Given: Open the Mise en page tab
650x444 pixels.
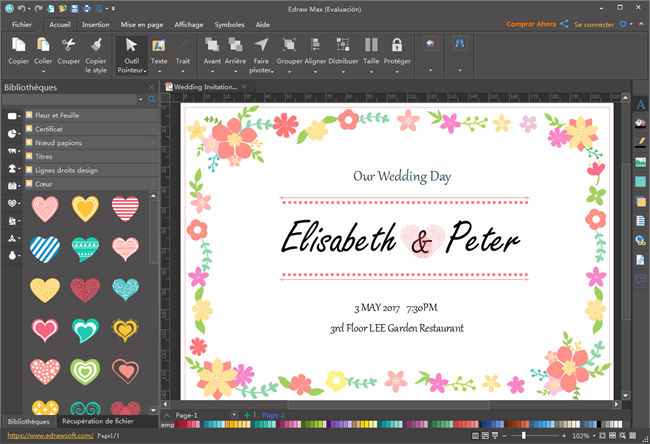Looking at the screenshot, I should [x=143, y=23].
